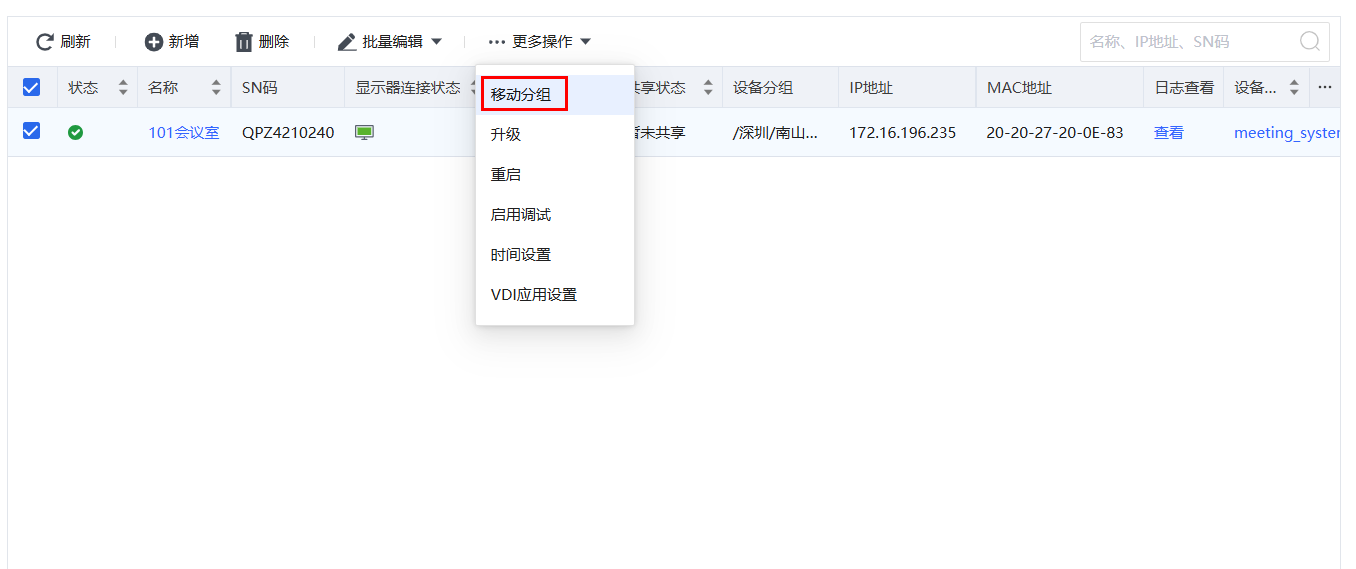Click the add (新增) plus icon

point(153,42)
